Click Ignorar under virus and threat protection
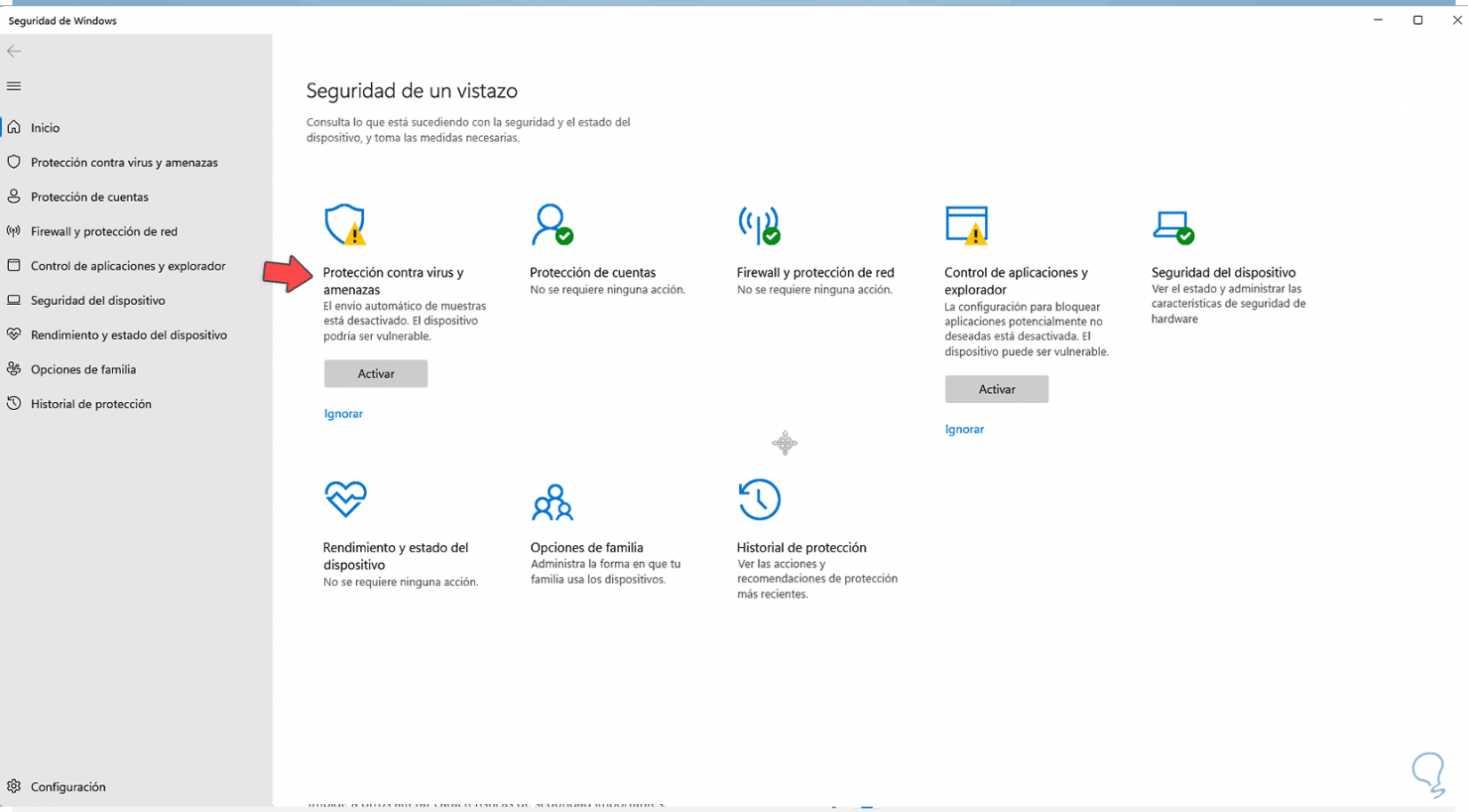This screenshot has height=812, width=1468. (343, 414)
